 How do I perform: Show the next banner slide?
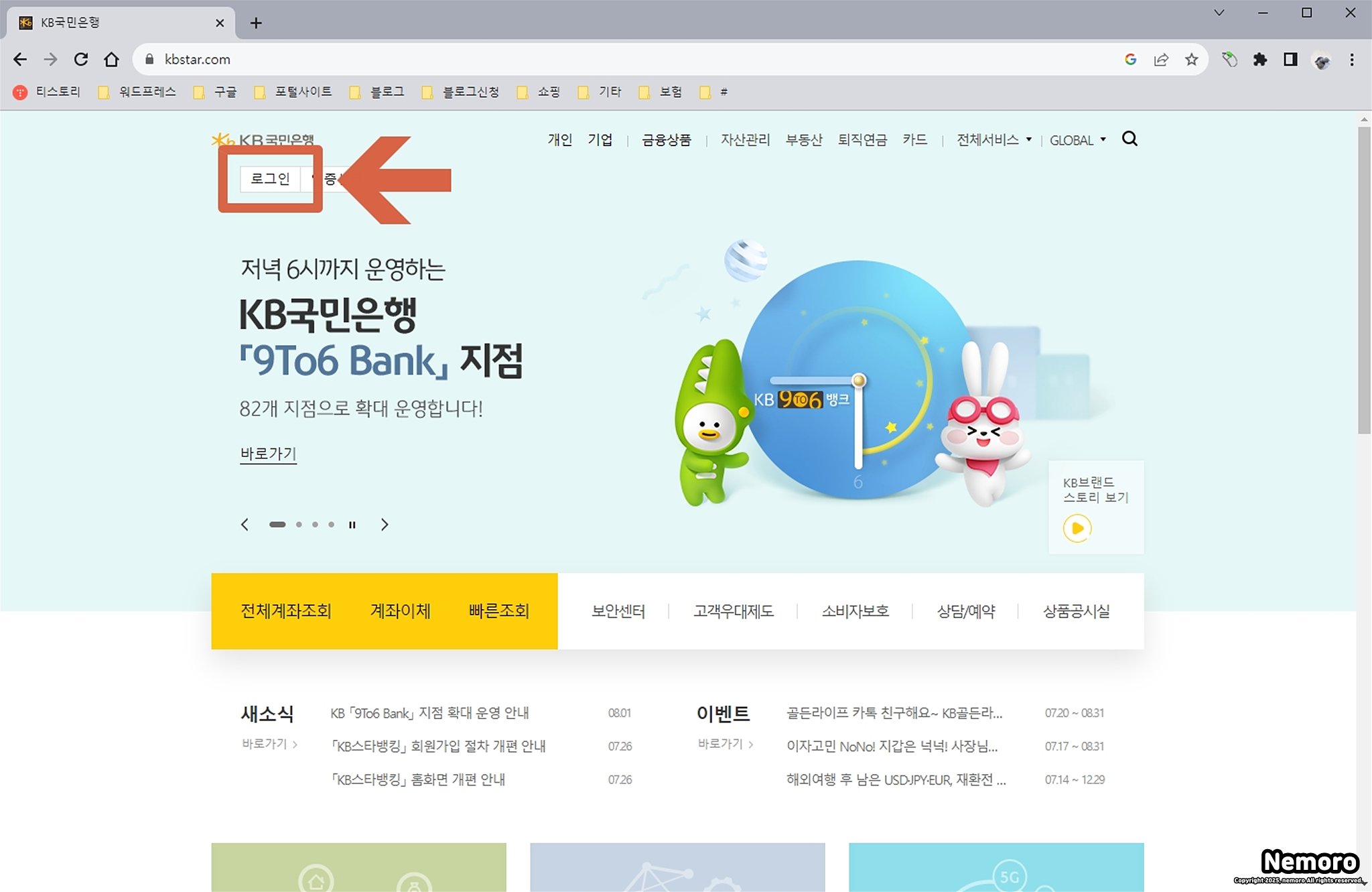(x=385, y=525)
